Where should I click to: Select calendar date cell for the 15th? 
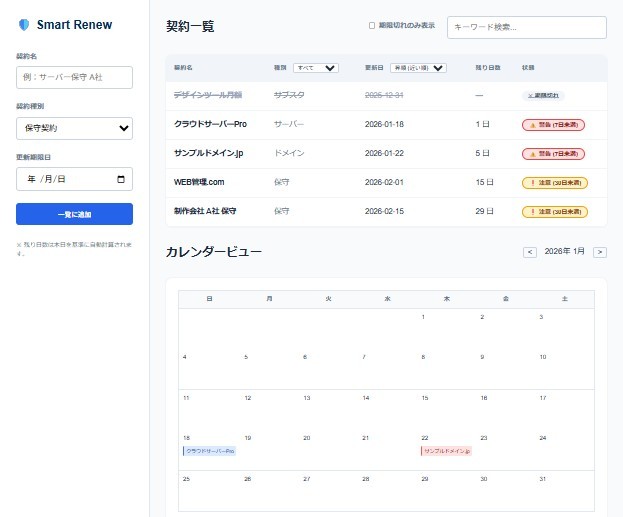pyautogui.click(x=446, y=410)
